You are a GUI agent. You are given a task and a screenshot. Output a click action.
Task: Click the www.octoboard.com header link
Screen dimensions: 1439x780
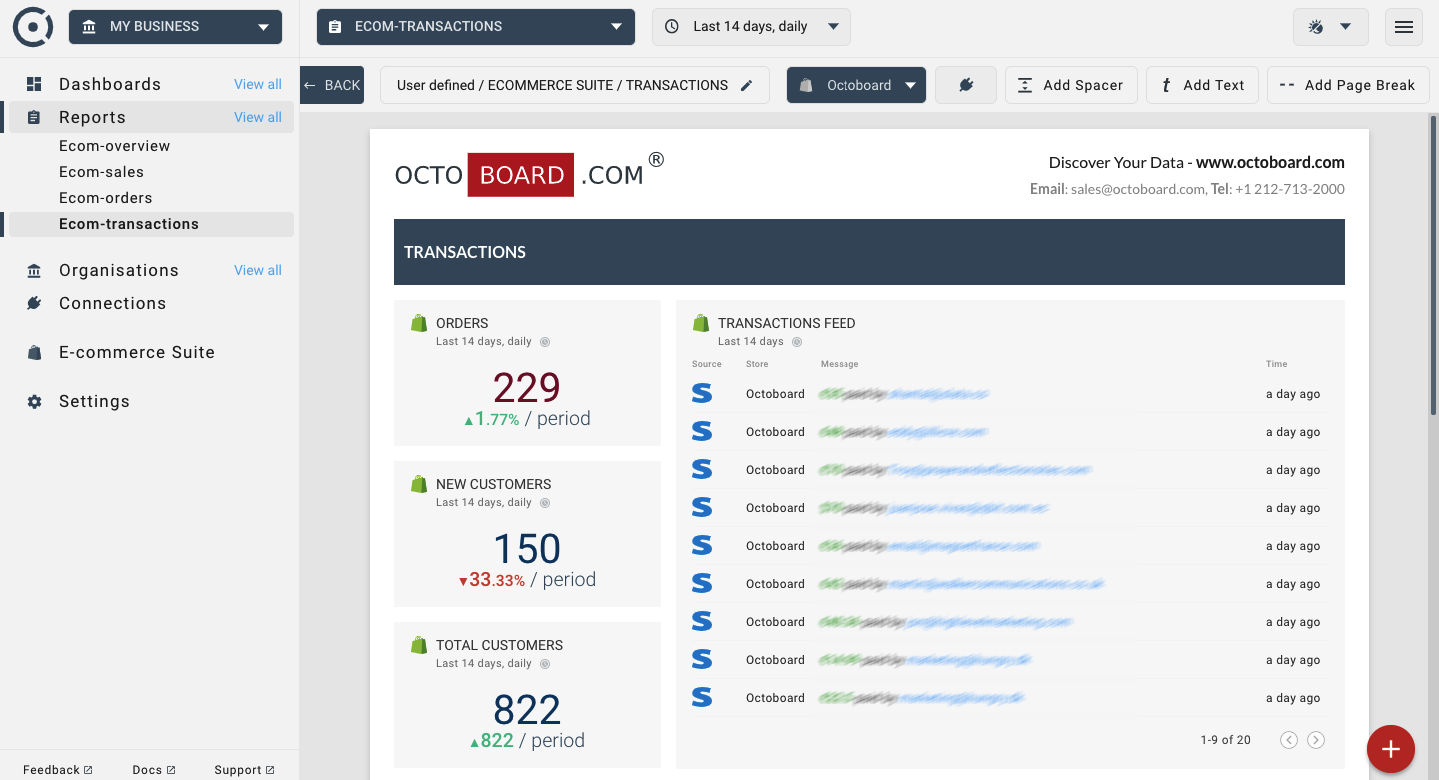coord(1270,162)
